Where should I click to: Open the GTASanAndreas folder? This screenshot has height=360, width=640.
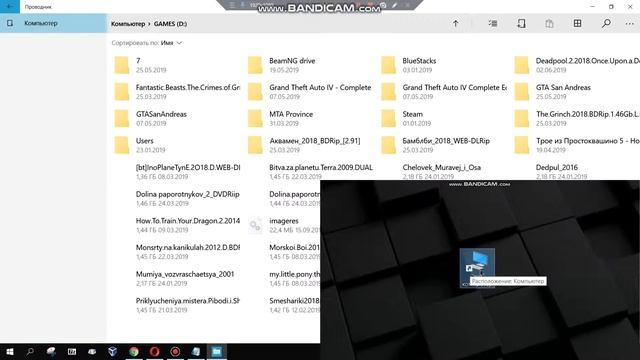pyautogui.click(x=177, y=118)
